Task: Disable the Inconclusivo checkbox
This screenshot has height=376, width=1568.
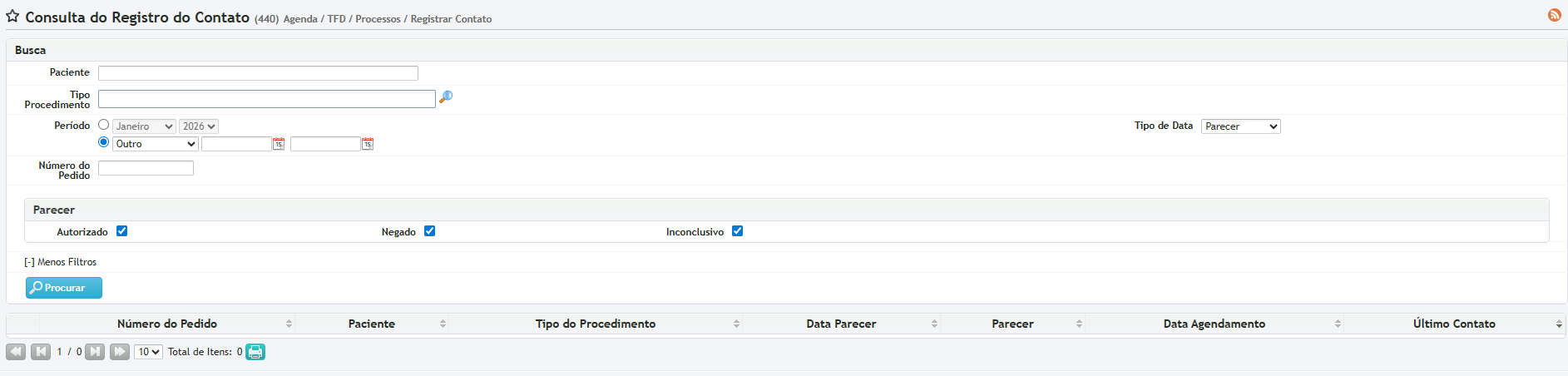Action: point(738,231)
